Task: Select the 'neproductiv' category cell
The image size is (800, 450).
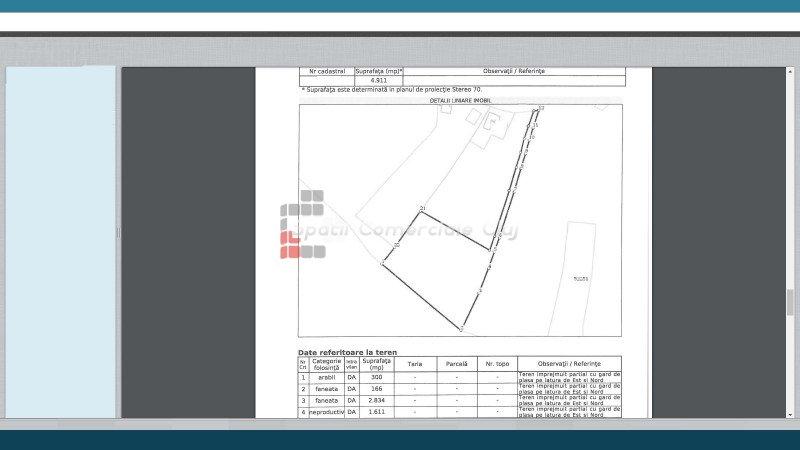Action: (327, 412)
